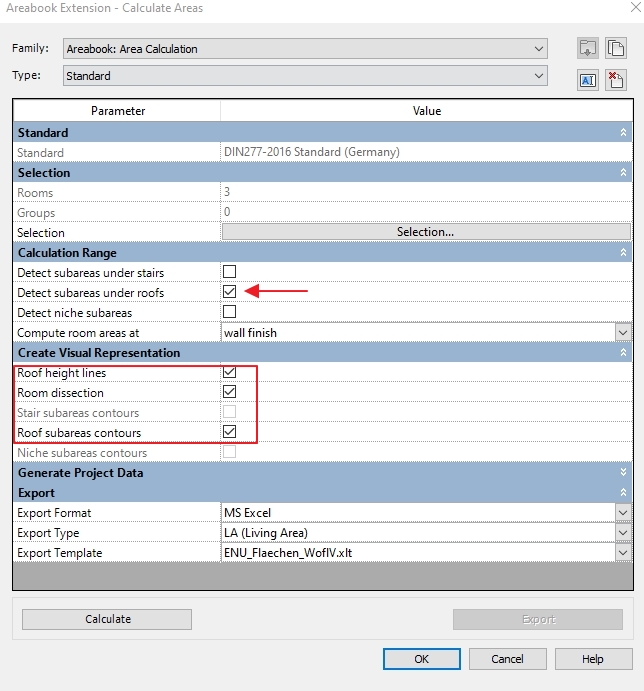Click the Export Template label
Screen dimensions: 644x691
[60, 553]
